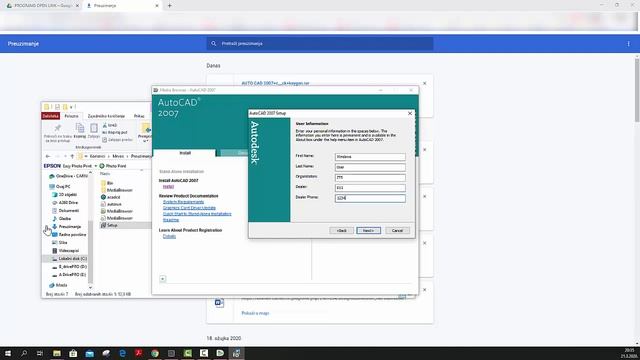Screen dimensions: 640x360
Task: Open the Zajedničko korištenje ribbon tab
Action: [106, 116]
